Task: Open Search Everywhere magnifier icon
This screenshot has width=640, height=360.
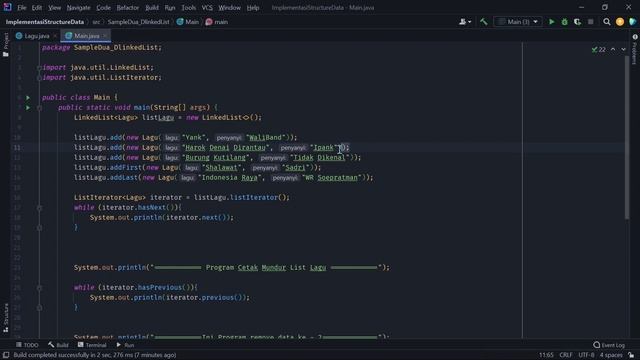Action: (x=607, y=22)
